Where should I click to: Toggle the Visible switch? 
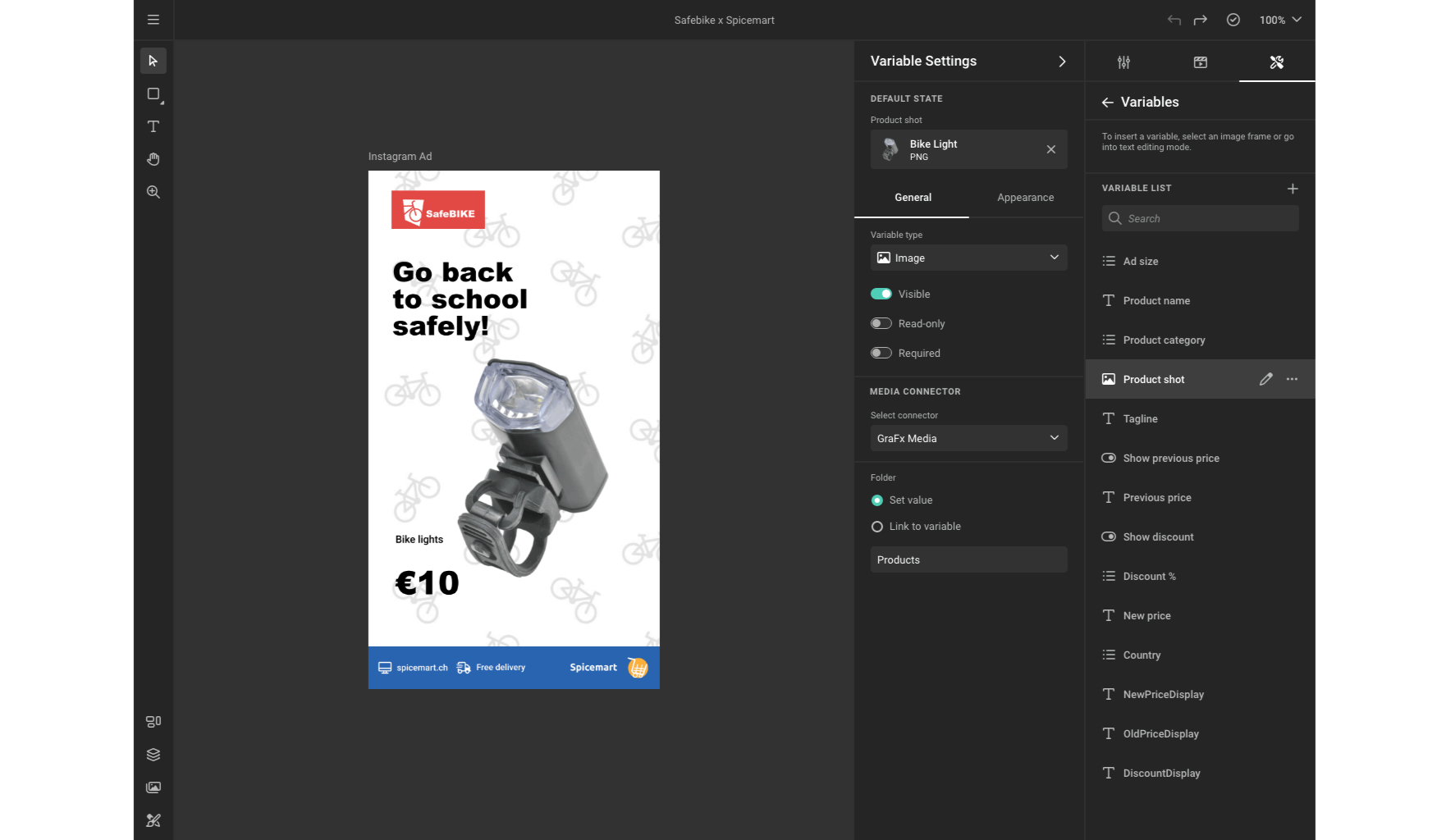881,294
